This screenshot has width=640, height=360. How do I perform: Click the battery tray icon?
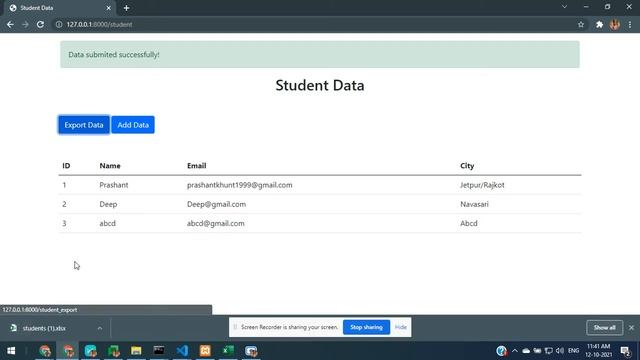coord(537,351)
